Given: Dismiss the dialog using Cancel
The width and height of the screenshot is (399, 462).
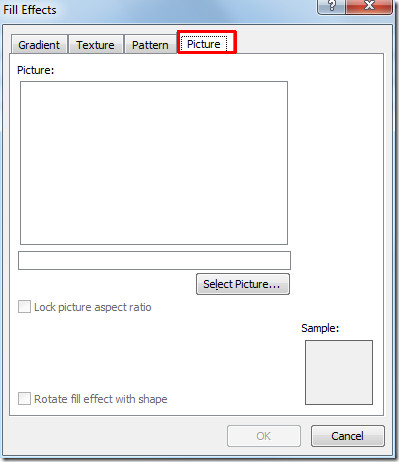Looking at the screenshot, I should (x=348, y=436).
